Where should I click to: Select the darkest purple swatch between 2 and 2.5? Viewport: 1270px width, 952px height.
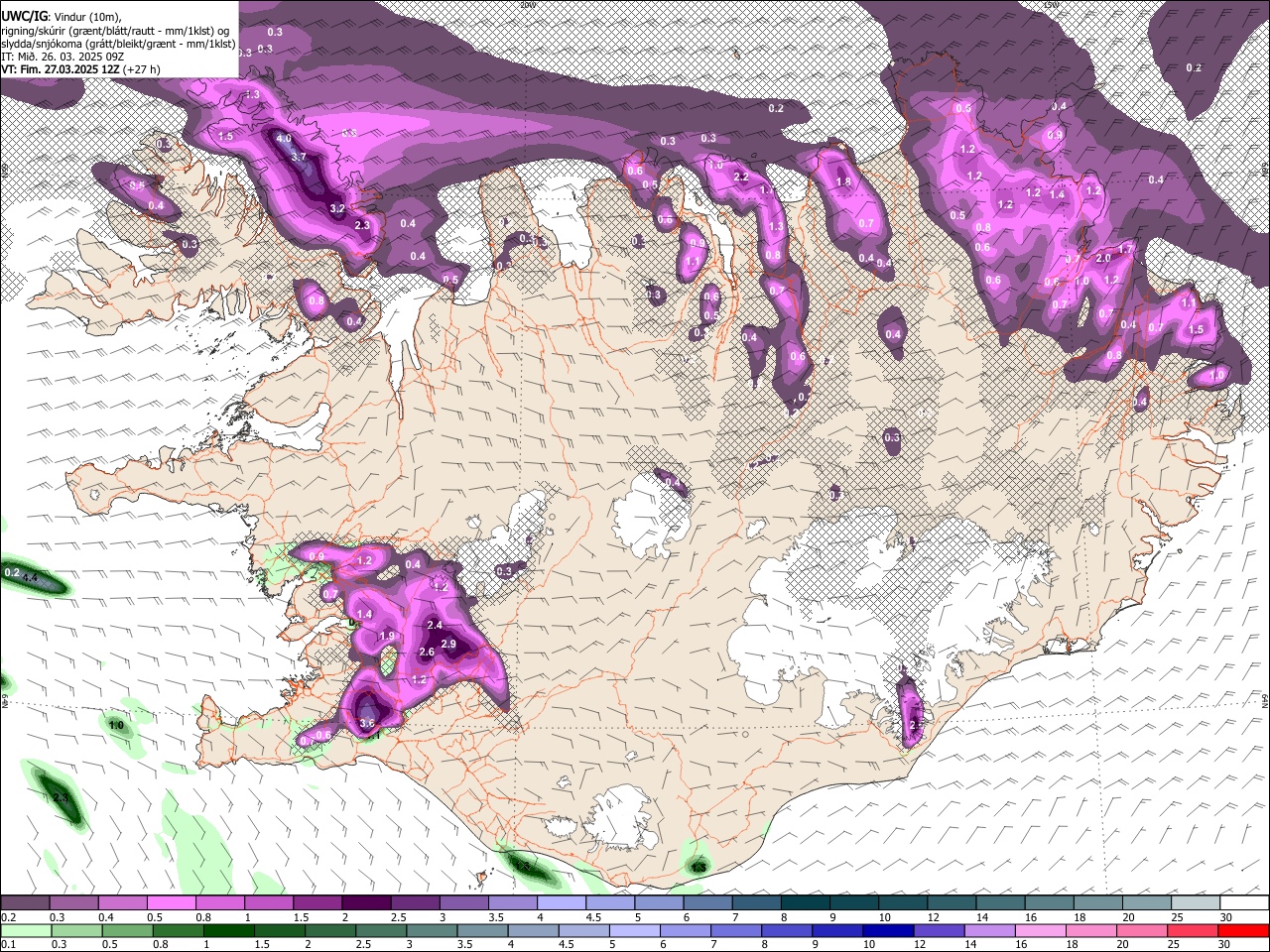[x=366, y=903]
